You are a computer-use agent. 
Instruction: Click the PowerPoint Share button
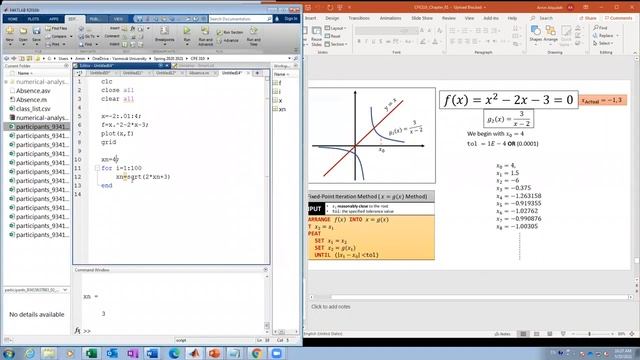587,18
